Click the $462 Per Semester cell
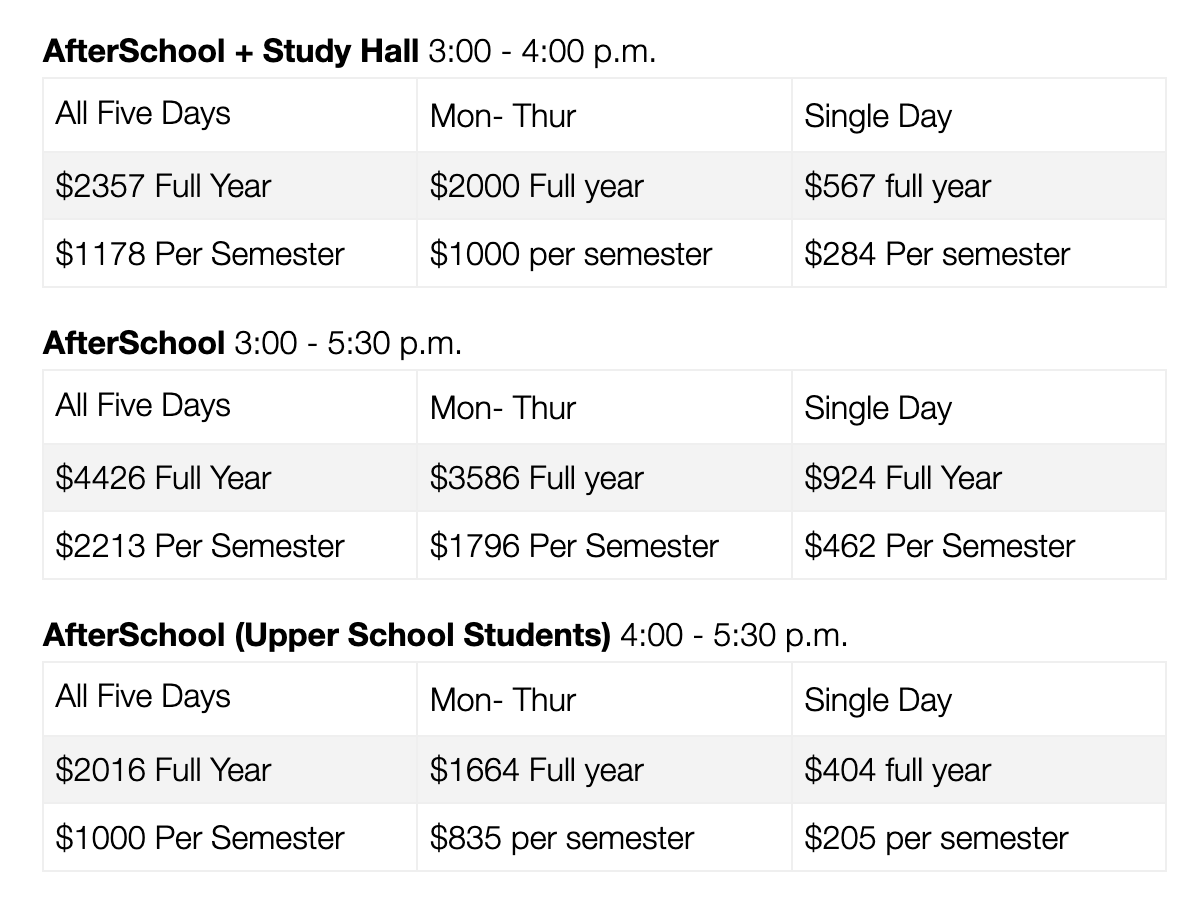 point(979,545)
